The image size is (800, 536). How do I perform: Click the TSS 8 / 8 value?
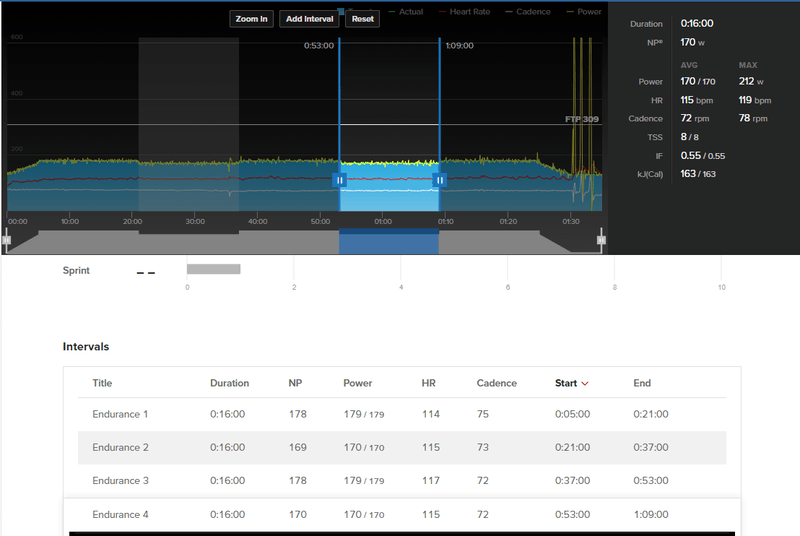689,137
